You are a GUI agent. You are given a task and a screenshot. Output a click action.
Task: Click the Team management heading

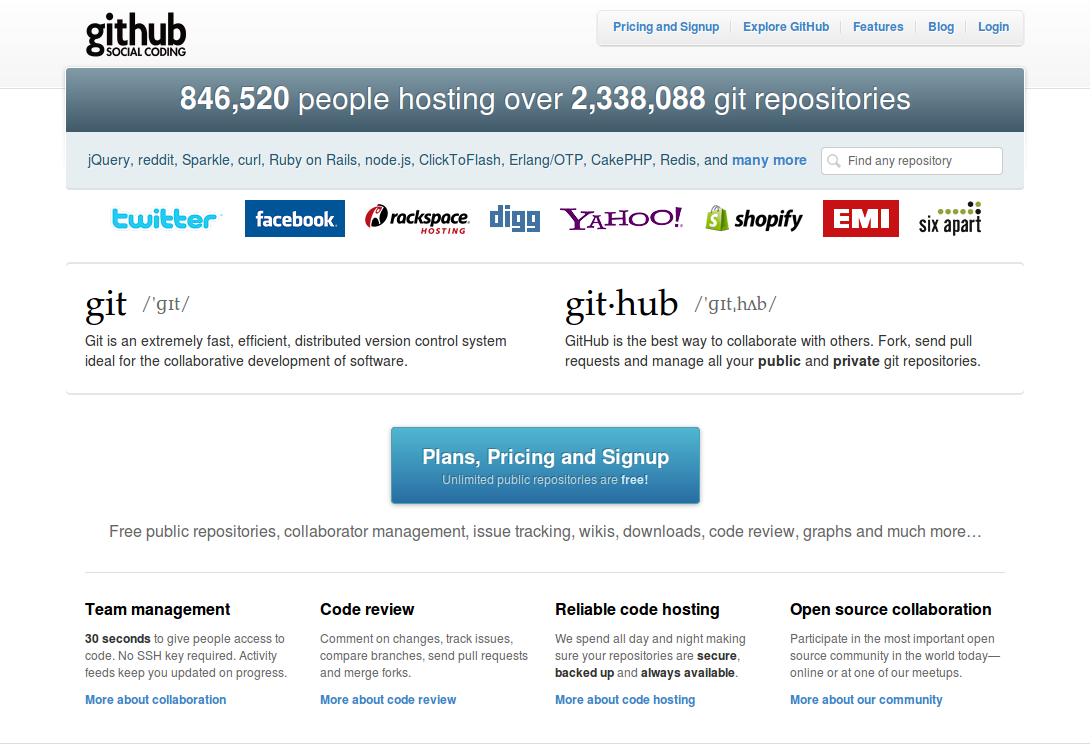[157, 609]
